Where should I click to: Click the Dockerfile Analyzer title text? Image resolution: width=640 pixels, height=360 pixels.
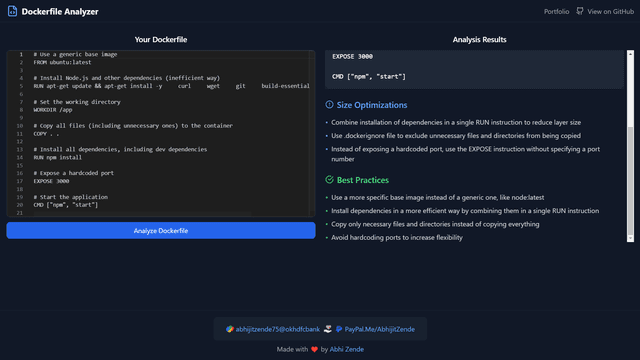point(60,11)
